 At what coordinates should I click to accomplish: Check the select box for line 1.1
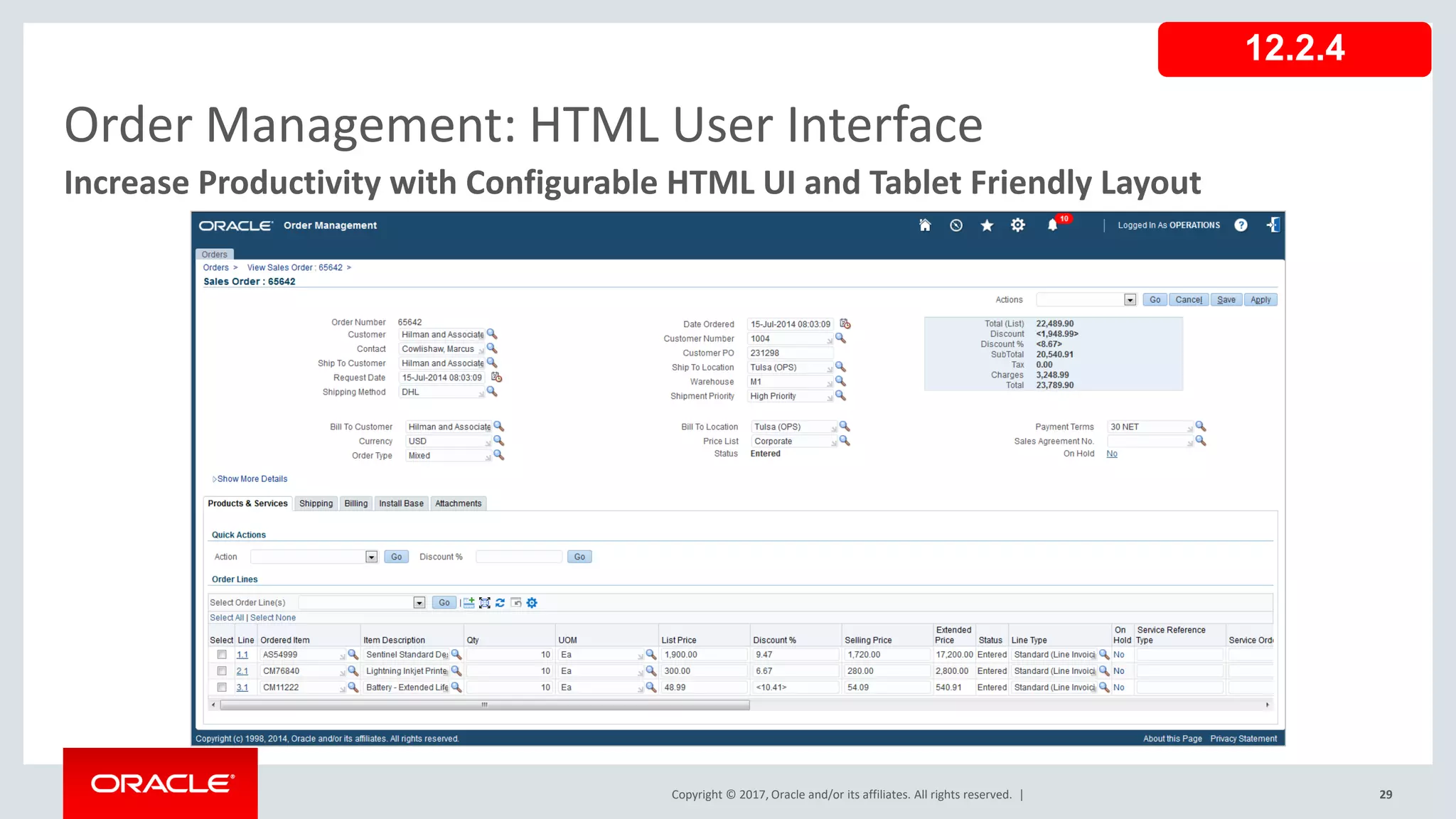(x=222, y=655)
